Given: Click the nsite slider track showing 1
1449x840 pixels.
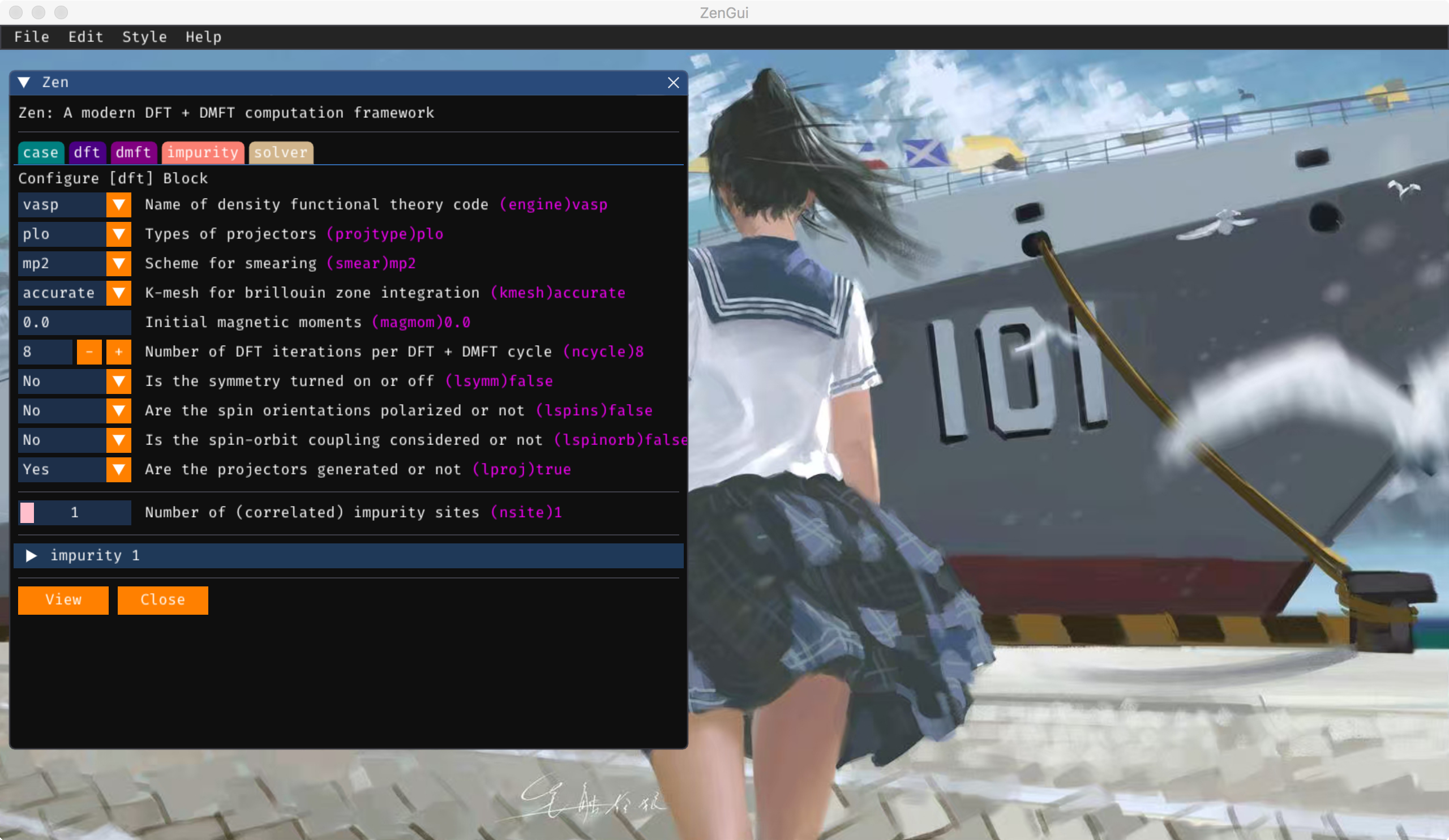Looking at the screenshot, I should point(75,512).
